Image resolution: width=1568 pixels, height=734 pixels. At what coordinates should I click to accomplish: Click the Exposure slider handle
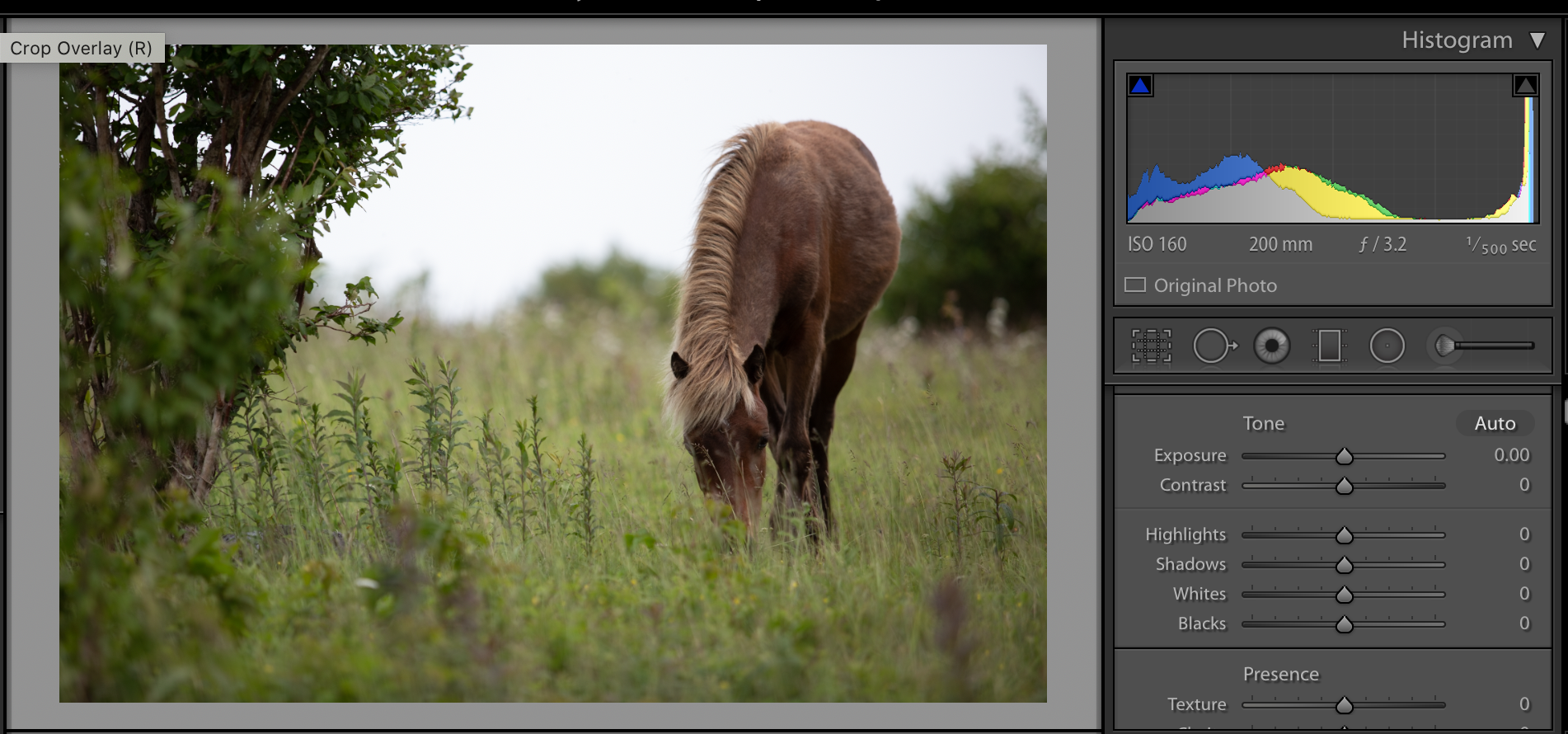[x=1345, y=456]
